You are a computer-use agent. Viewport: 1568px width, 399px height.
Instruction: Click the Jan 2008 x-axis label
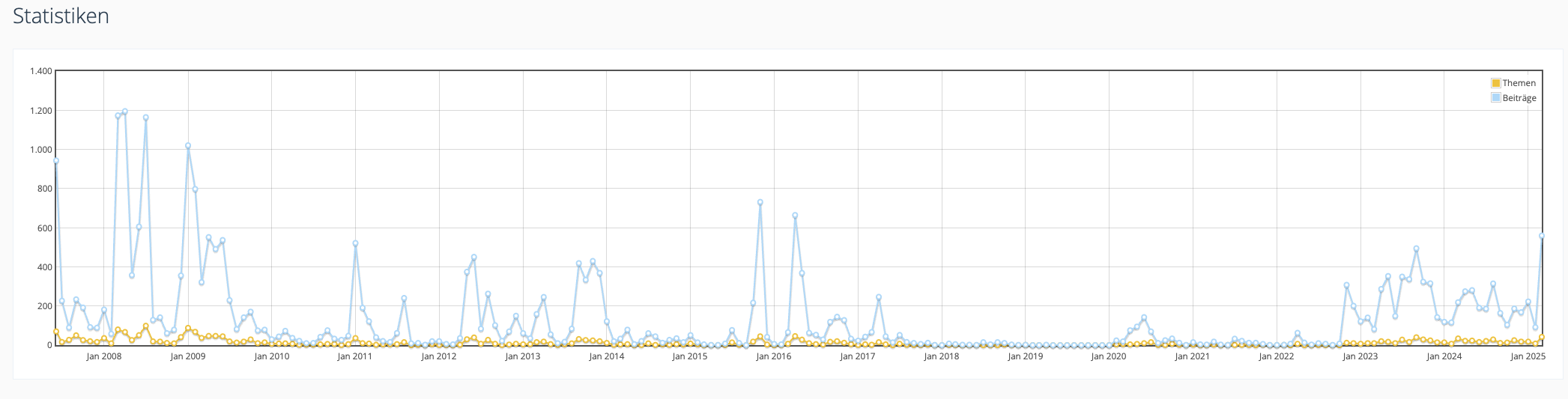tap(103, 356)
